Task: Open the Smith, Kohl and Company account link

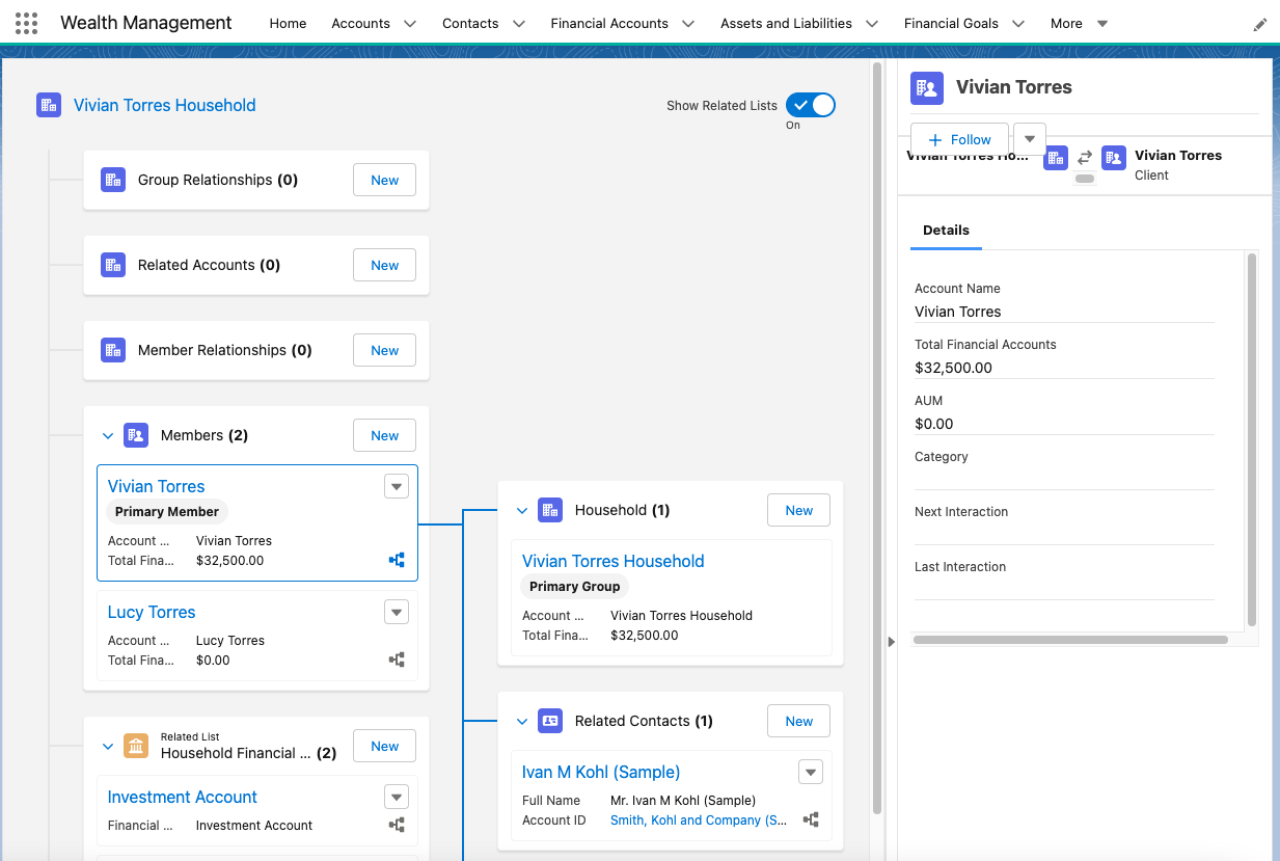Action: click(698, 820)
